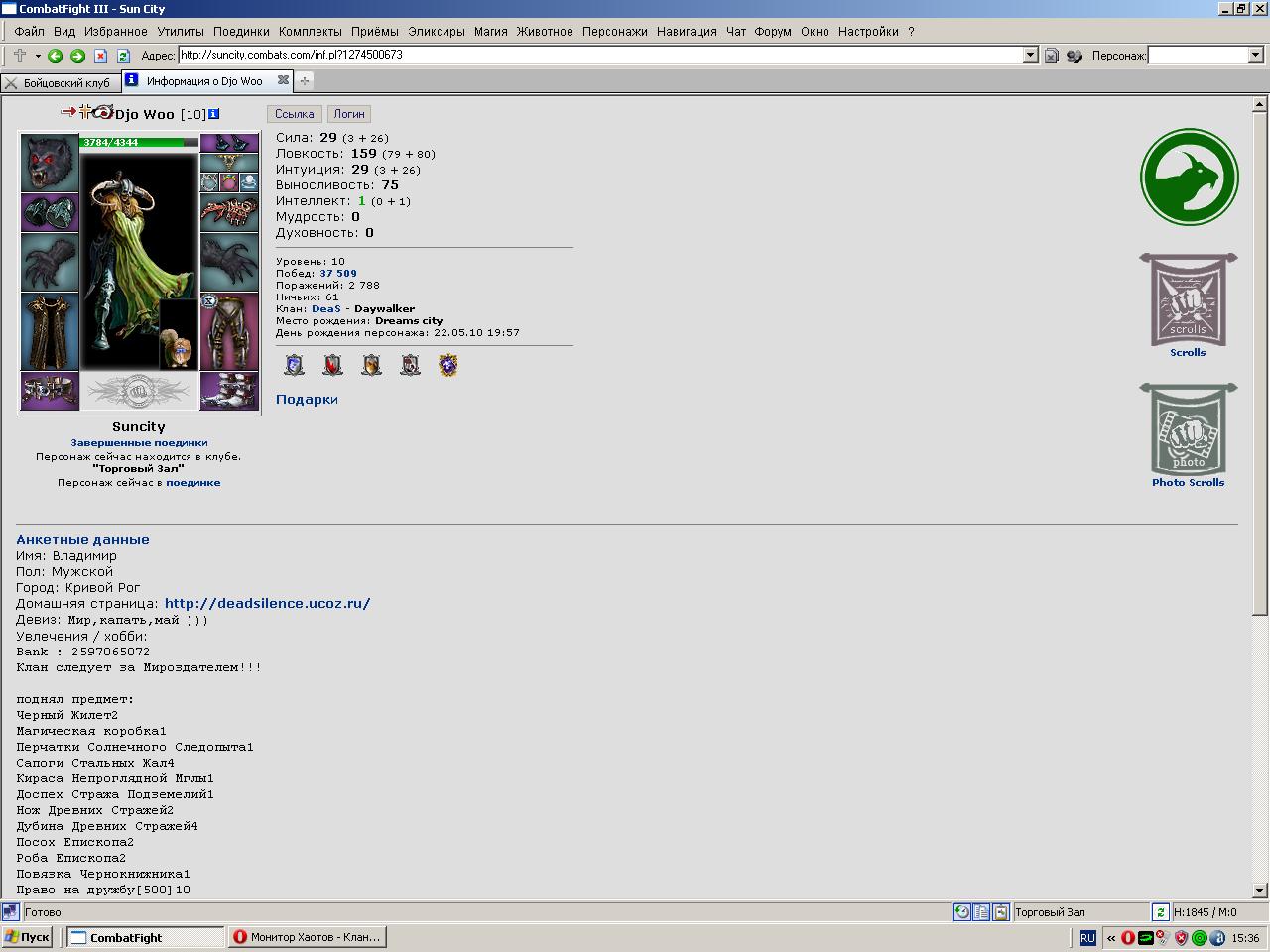1270x952 pixels.
Task: Click the boots item slot
Action: [229, 391]
